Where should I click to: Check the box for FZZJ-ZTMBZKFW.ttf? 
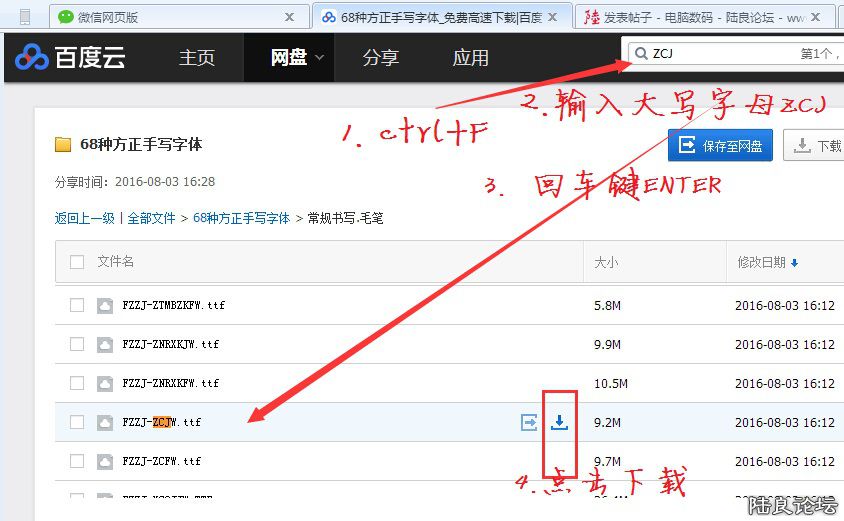[x=77, y=305]
